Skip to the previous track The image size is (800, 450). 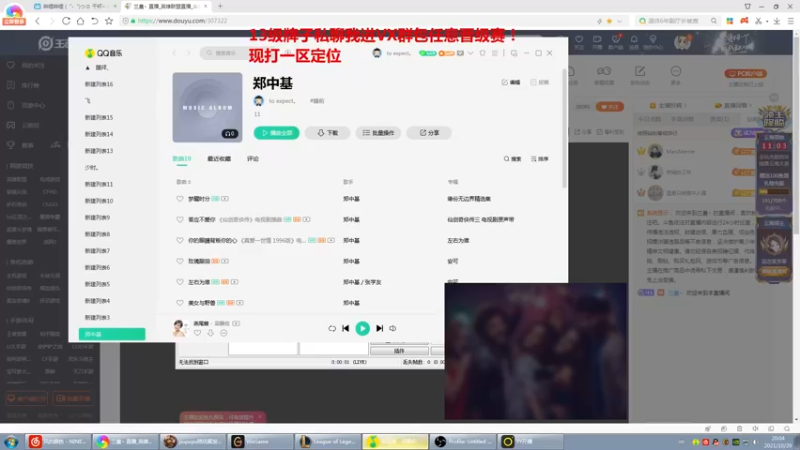pos(345,329)
